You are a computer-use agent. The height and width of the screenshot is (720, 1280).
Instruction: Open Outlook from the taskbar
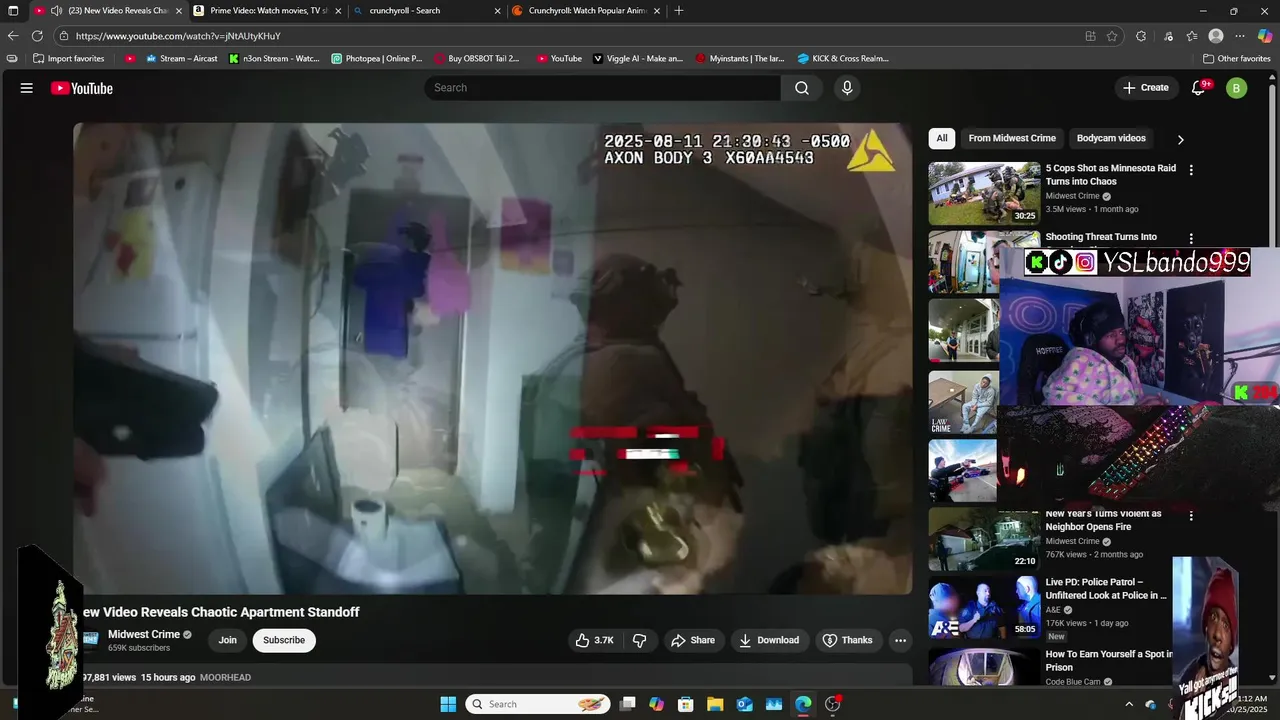744,704
